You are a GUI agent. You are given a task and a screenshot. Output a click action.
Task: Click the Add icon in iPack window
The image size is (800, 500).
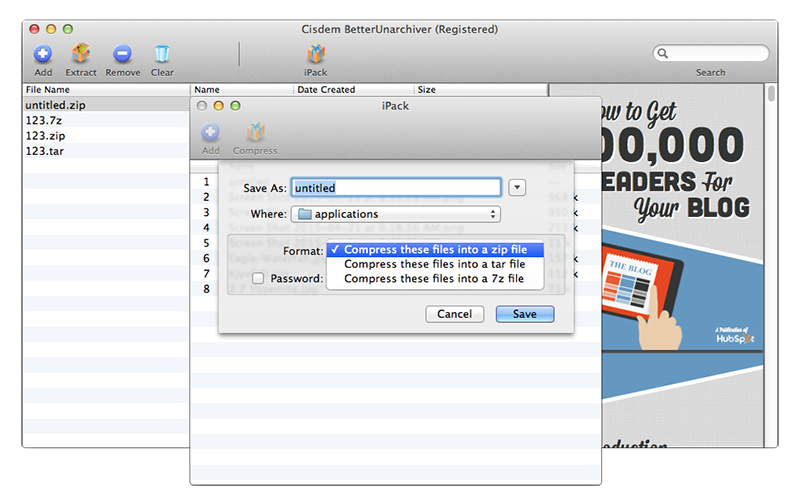pos(210,132)
